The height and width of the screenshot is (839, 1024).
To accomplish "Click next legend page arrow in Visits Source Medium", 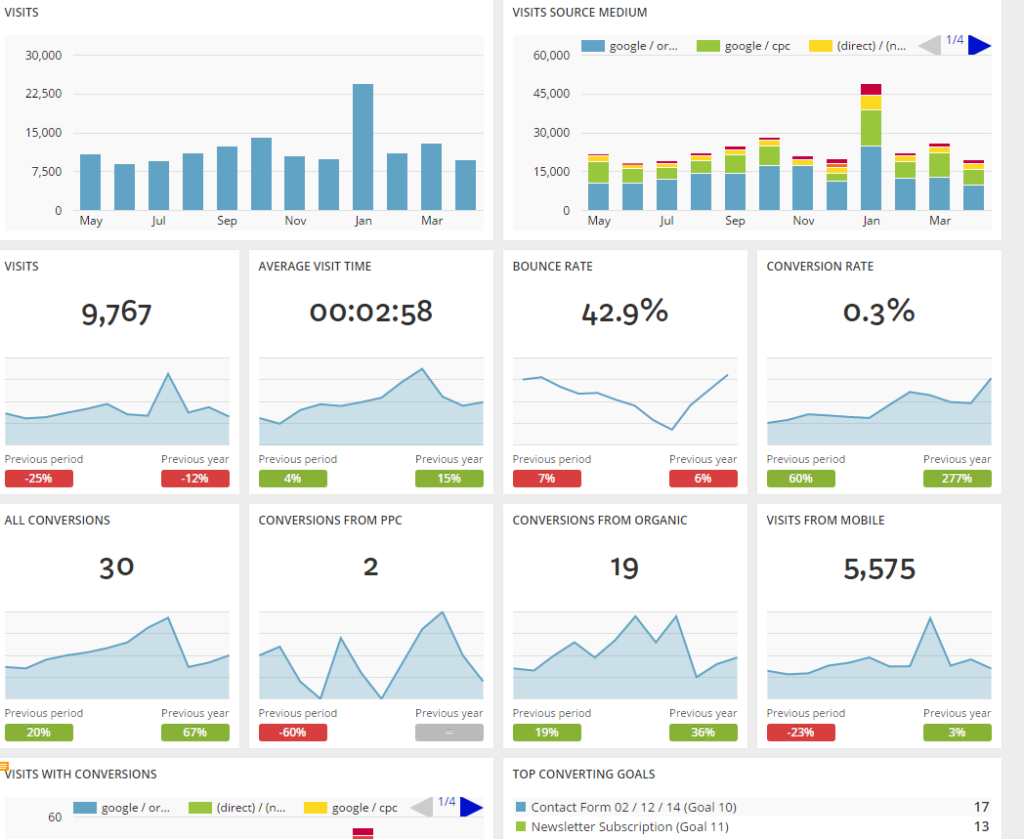I will pos(979,45).
